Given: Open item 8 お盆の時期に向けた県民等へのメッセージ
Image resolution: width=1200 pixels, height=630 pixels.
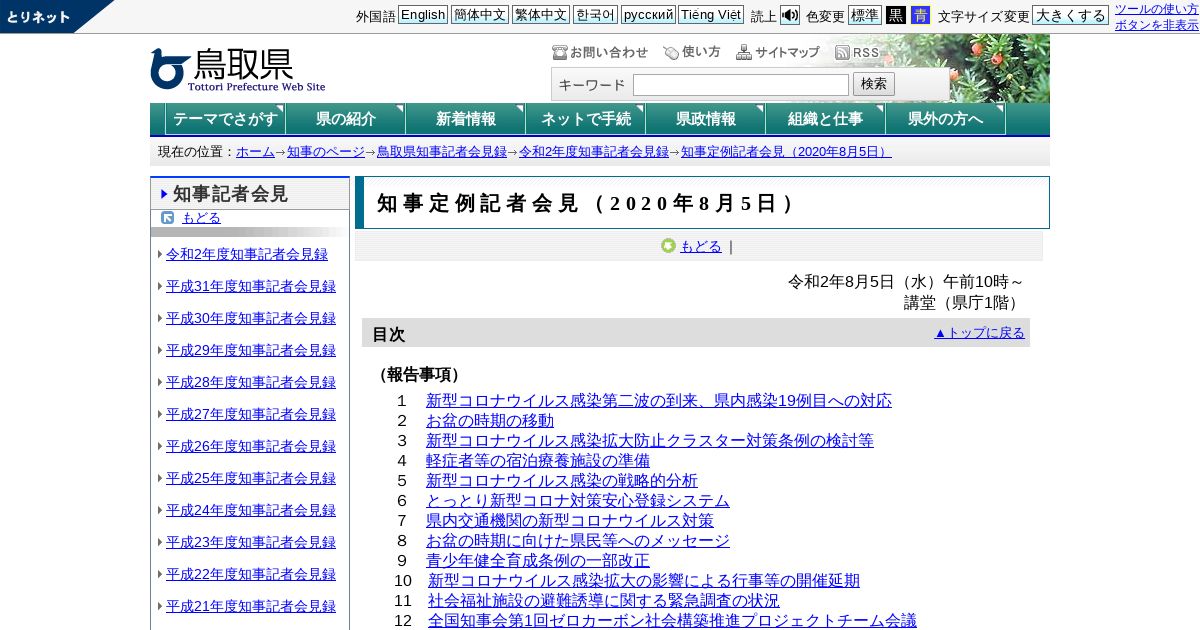Looking at the screenshot, I should click(x=578, y=541).
